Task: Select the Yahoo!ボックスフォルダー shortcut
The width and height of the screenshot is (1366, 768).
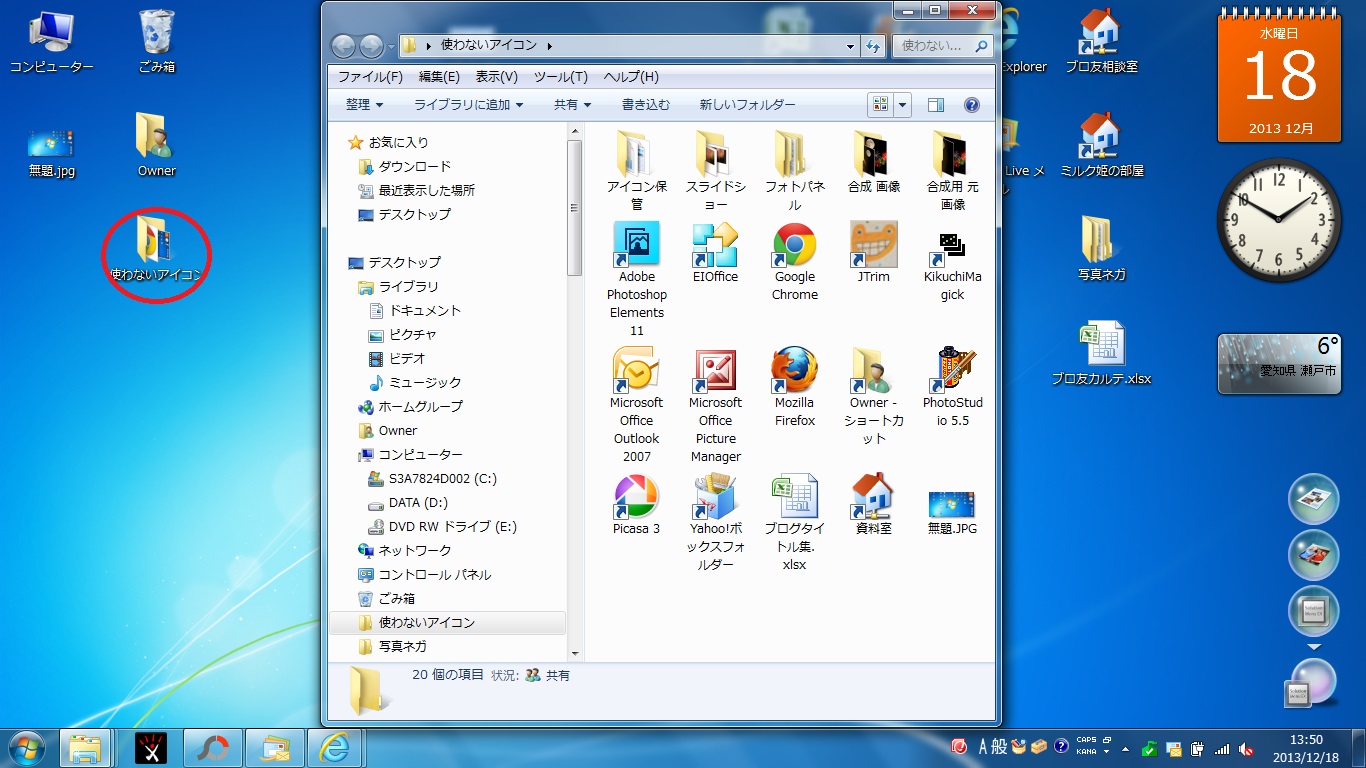Action: click(715, 522)
